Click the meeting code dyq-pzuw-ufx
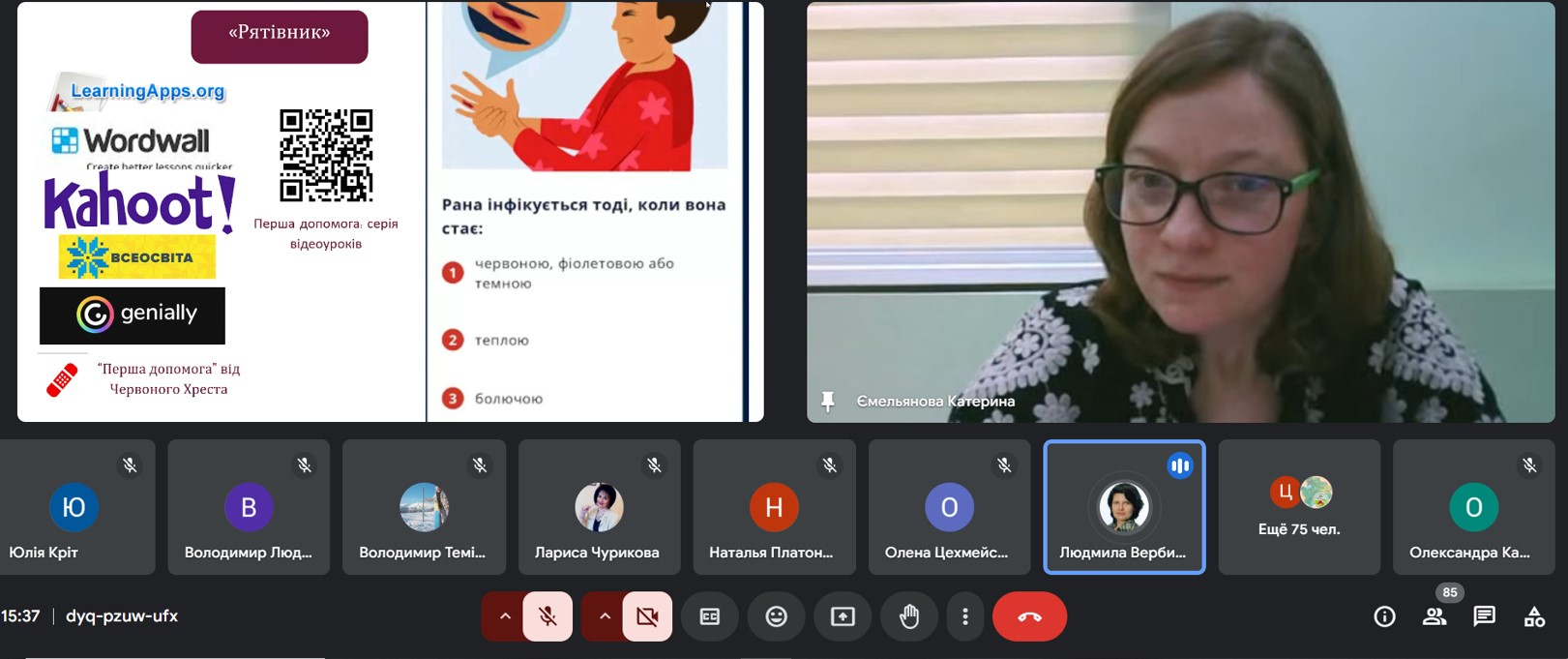The width and height of the screenshot is (1568, 659). [x=122, y=616]
